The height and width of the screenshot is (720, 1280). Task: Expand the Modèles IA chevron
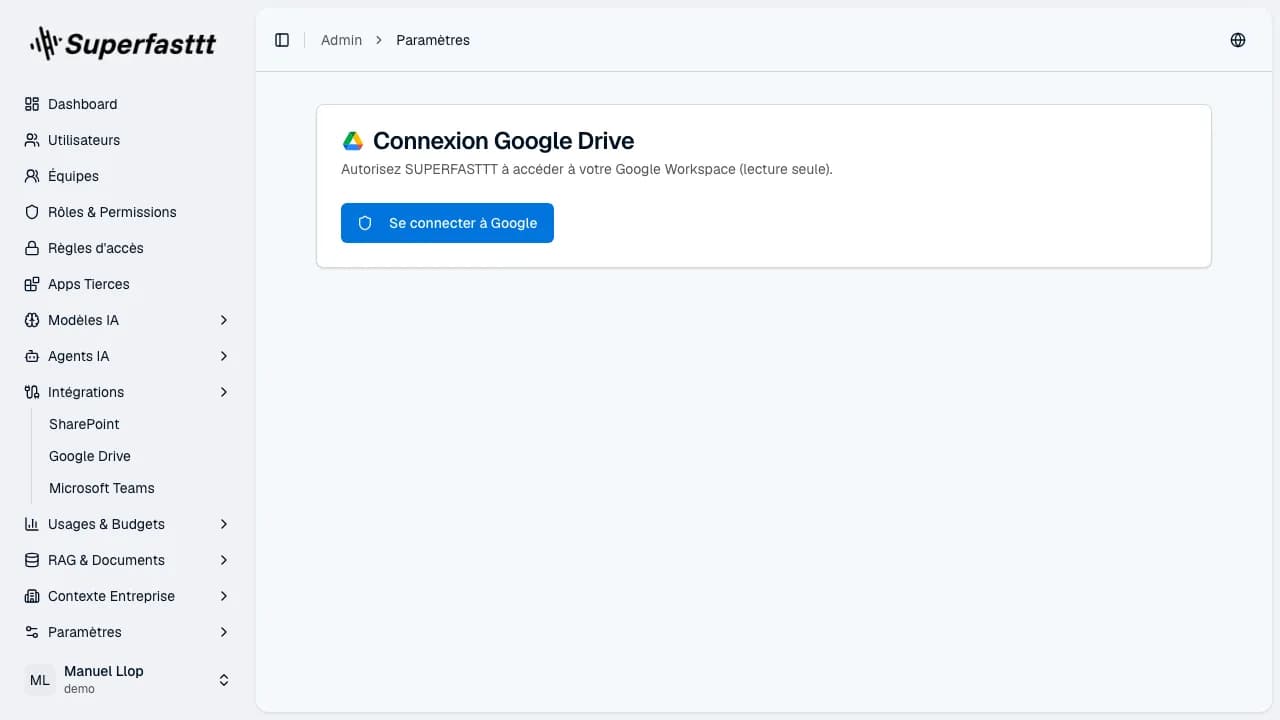pyautogui.click(x=224, y=320)
